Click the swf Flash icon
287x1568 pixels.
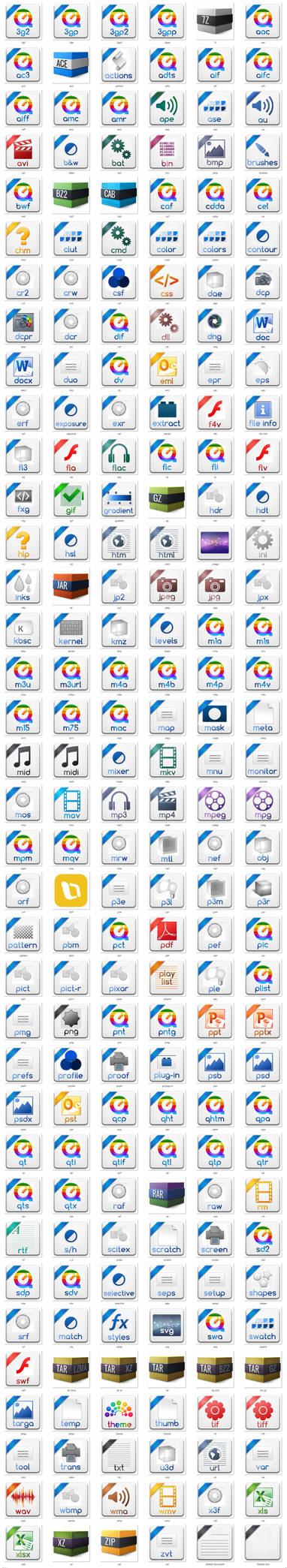tap(23, 1370)
